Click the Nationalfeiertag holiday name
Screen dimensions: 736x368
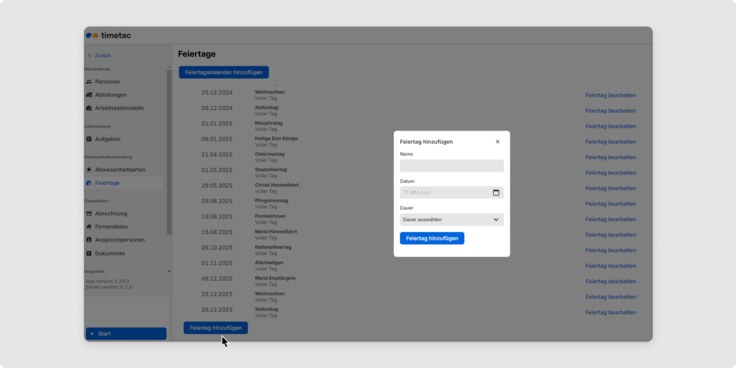[273, 247]
